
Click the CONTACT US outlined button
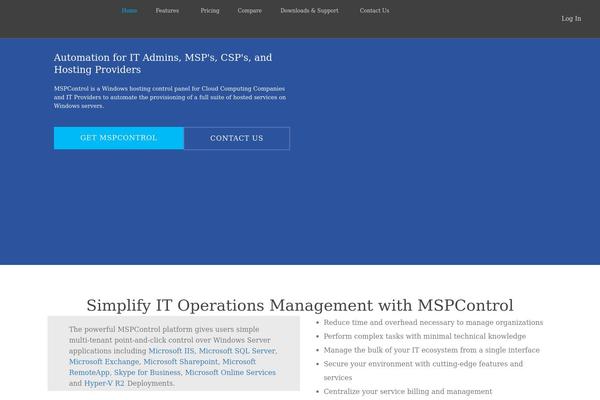(x=237, y=138)
